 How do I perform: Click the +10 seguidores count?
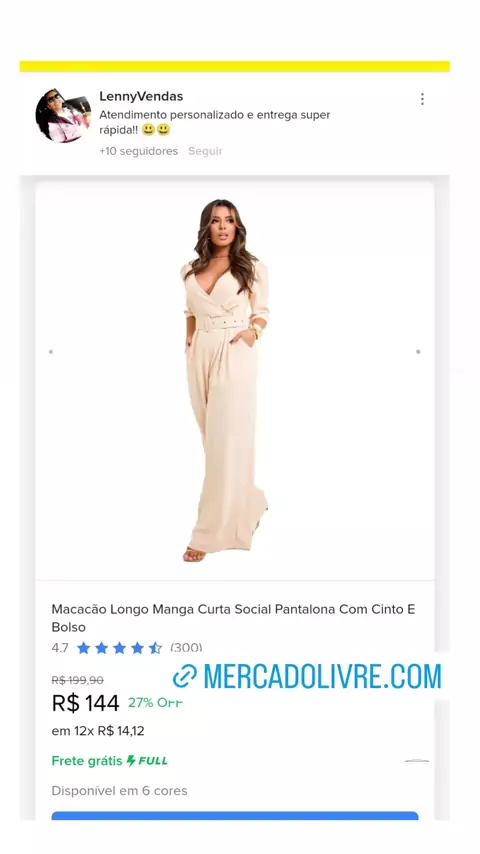138,151
